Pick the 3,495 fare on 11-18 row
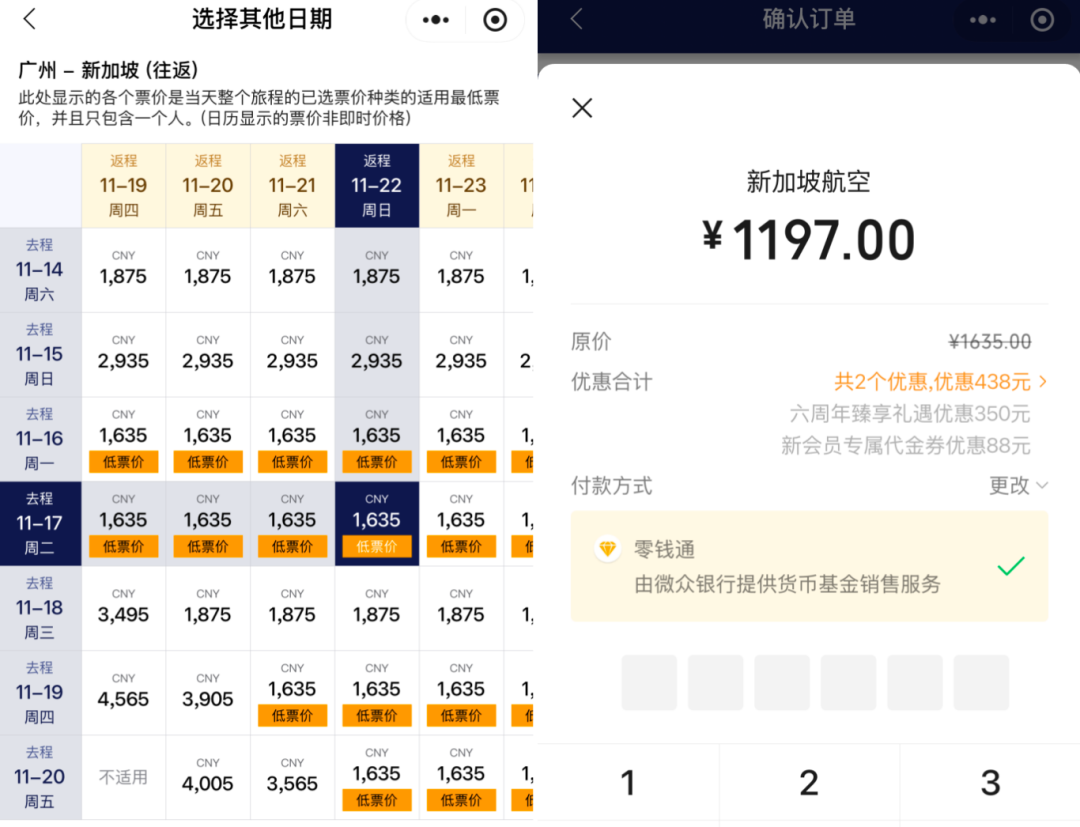The height and width of the screenshot is (827, 1080). 123,608
